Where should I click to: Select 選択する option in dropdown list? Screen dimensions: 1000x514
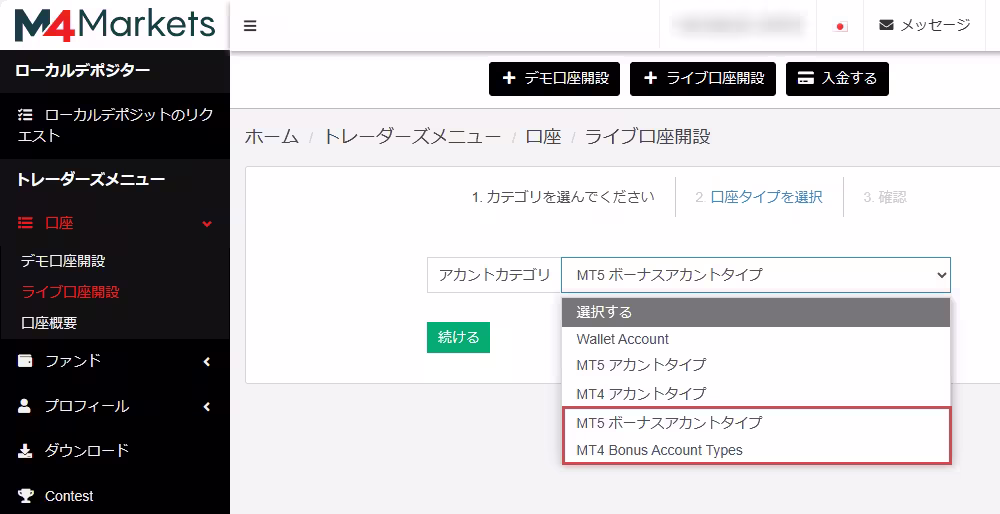click(x=756, y=312)
